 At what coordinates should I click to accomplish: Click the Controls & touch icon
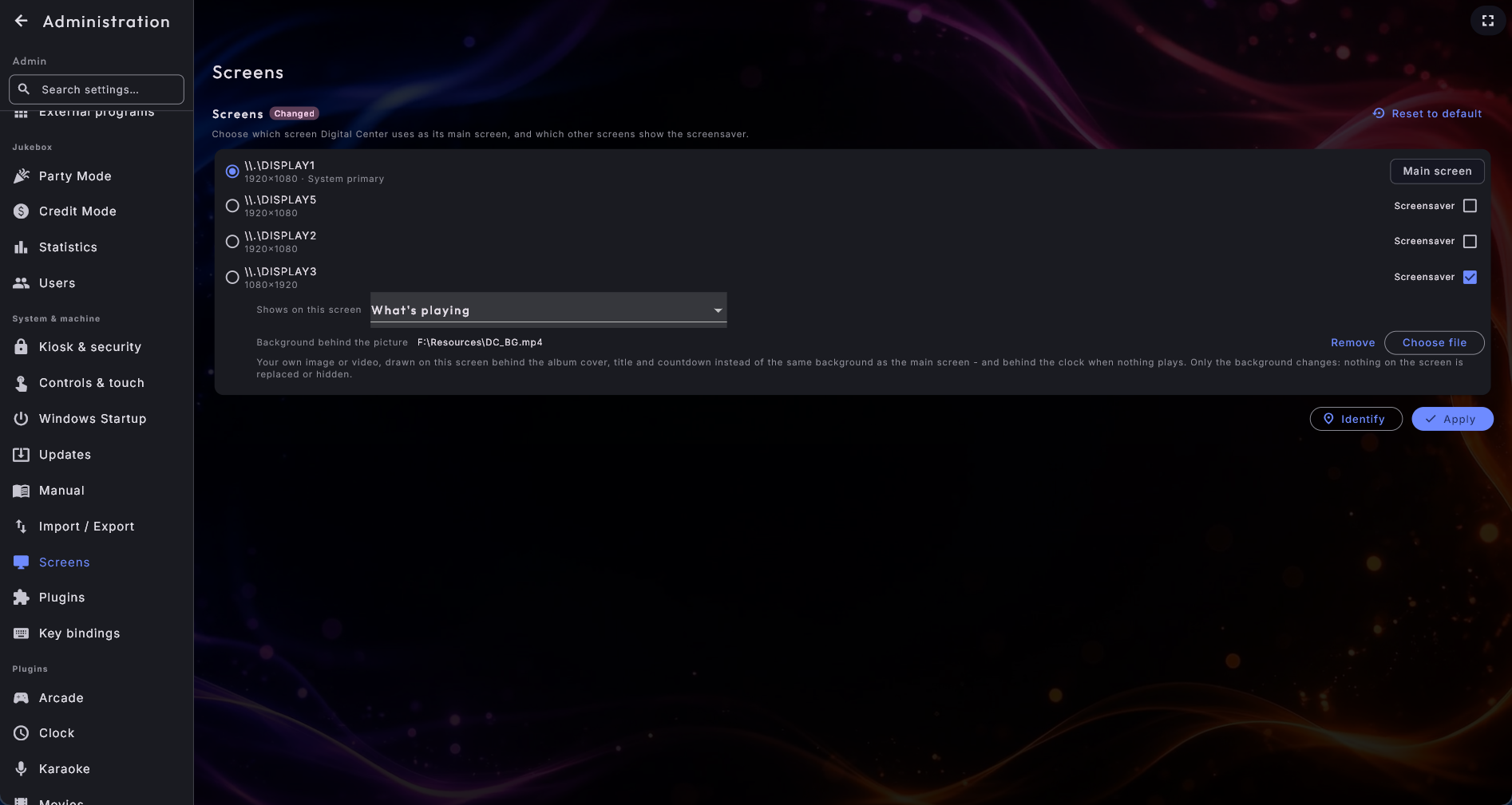(22, 383)
